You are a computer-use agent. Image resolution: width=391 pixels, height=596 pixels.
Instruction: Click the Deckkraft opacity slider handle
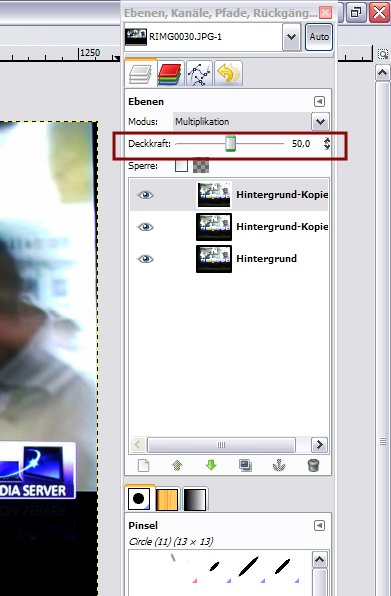[x=230, y=144]
